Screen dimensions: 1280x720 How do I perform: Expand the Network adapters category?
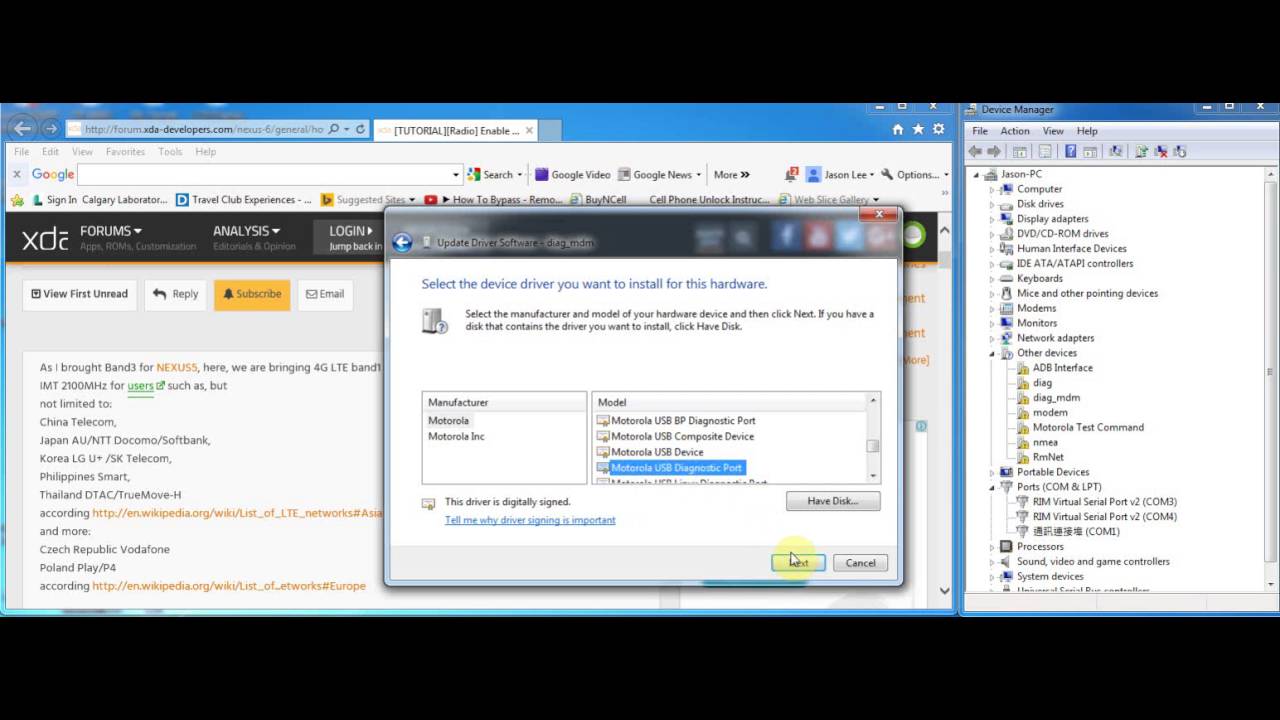click(993, 338)
